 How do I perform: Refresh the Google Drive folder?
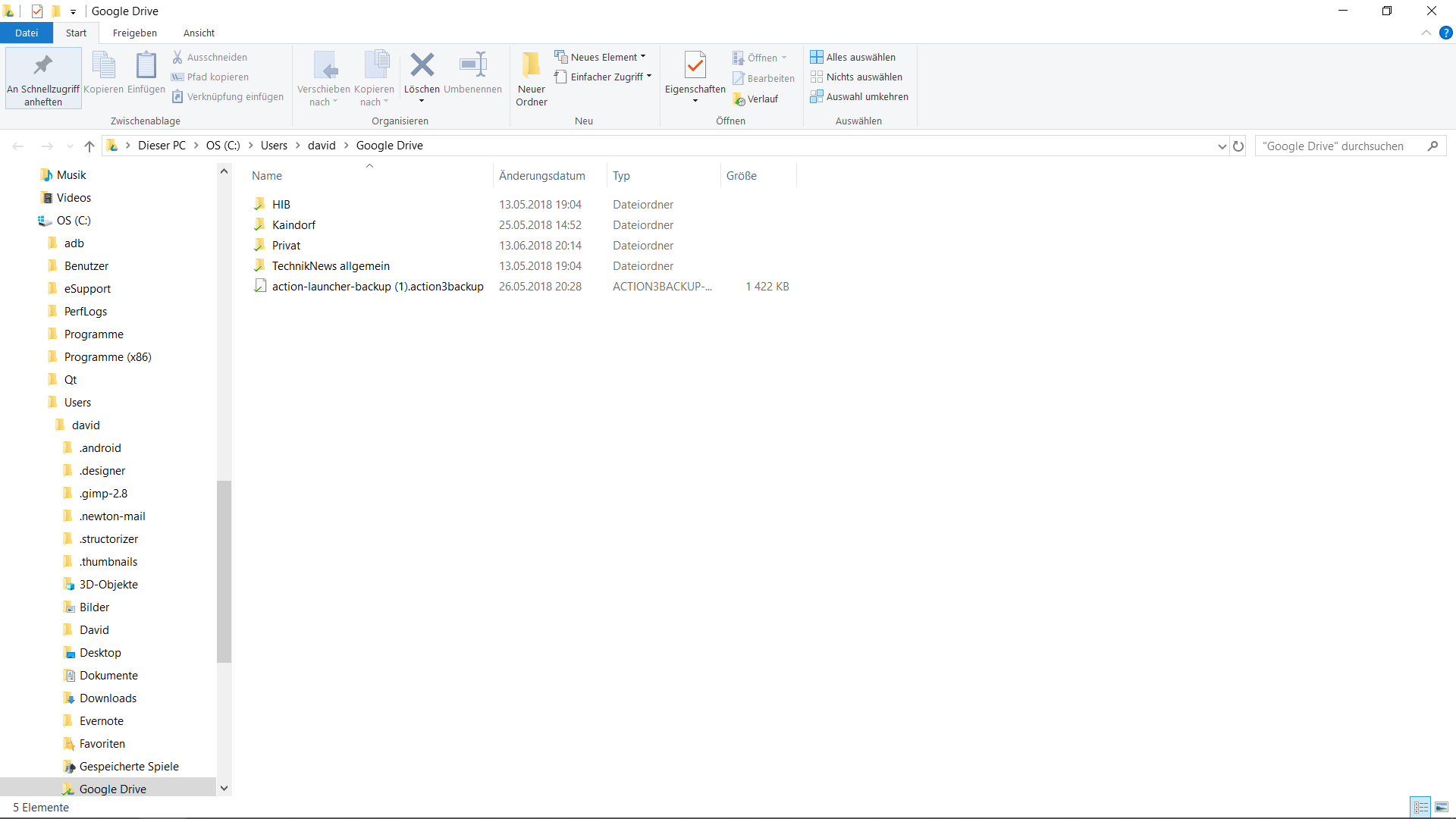click(1238, 146)
